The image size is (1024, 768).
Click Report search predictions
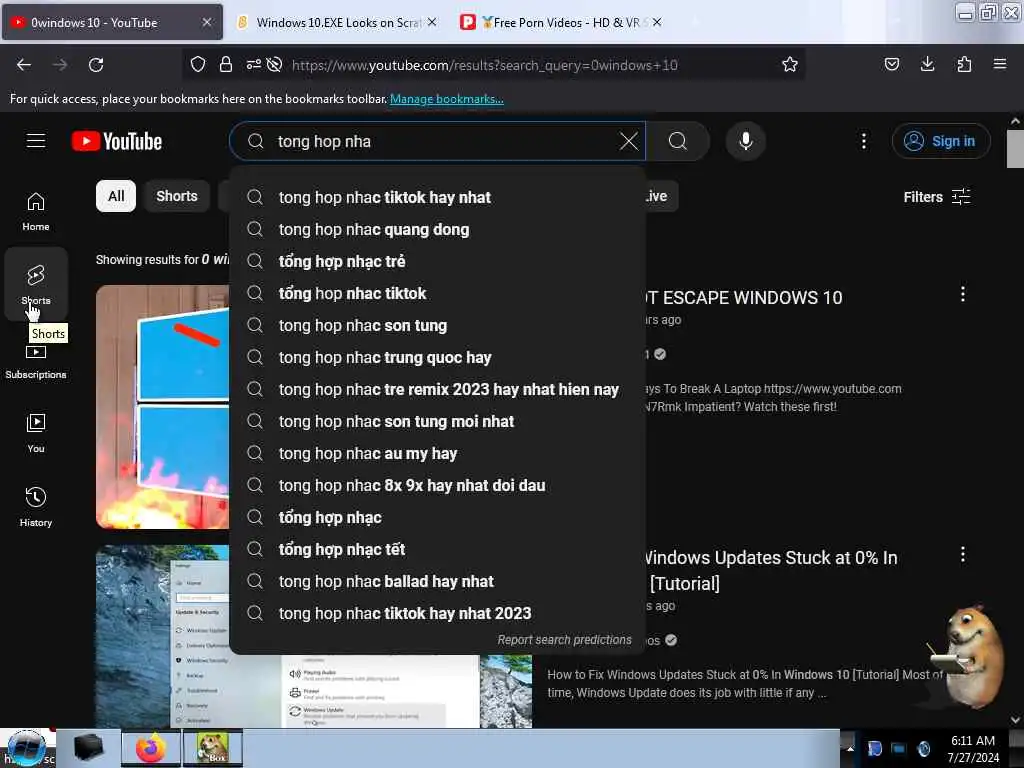click(564, 640)
